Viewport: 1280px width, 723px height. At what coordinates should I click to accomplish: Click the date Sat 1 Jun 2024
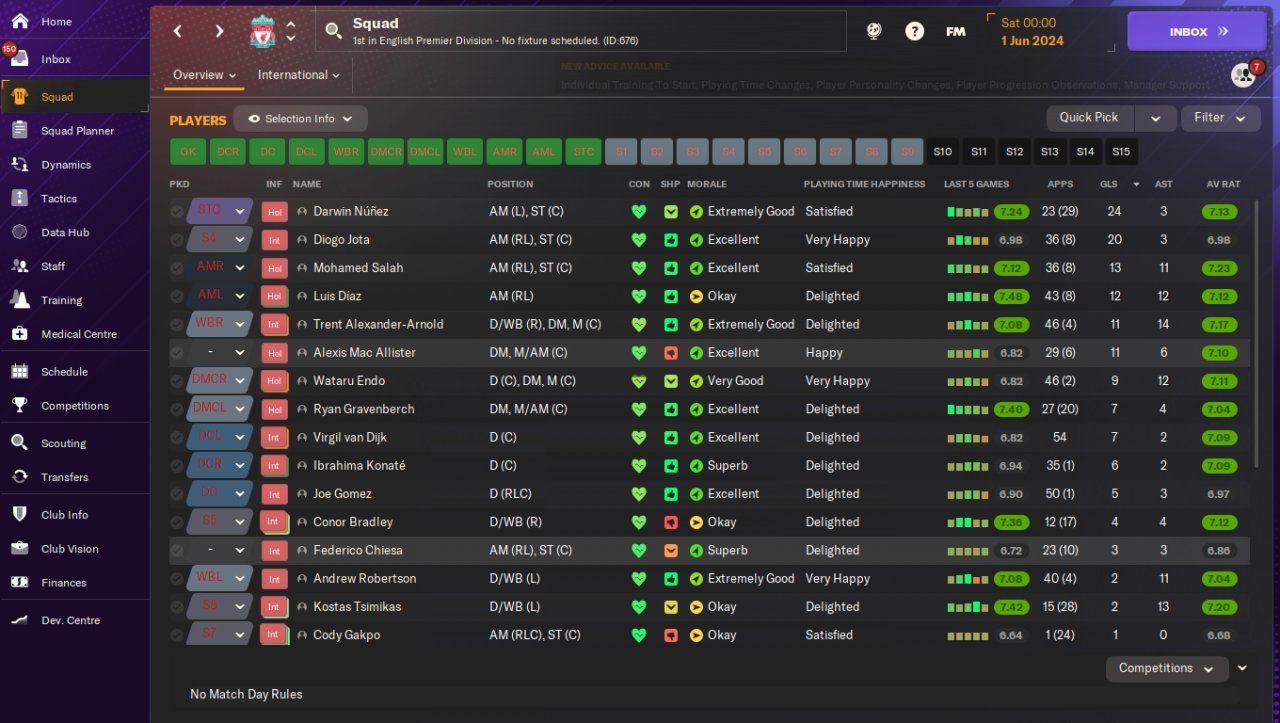coord(1032,32)
